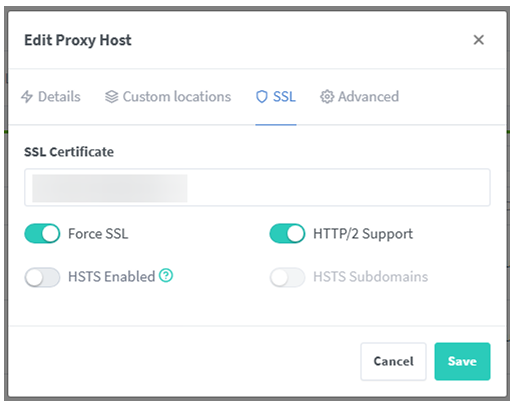Open the SSL Certificate dropdown
The height and width of the screenshot is (403, 515).
coord(257,187)
